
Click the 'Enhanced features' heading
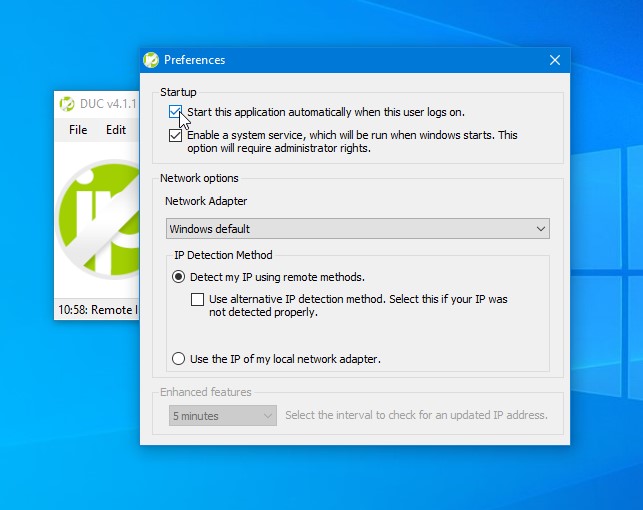pyautogui.click(x=205, y=392)
